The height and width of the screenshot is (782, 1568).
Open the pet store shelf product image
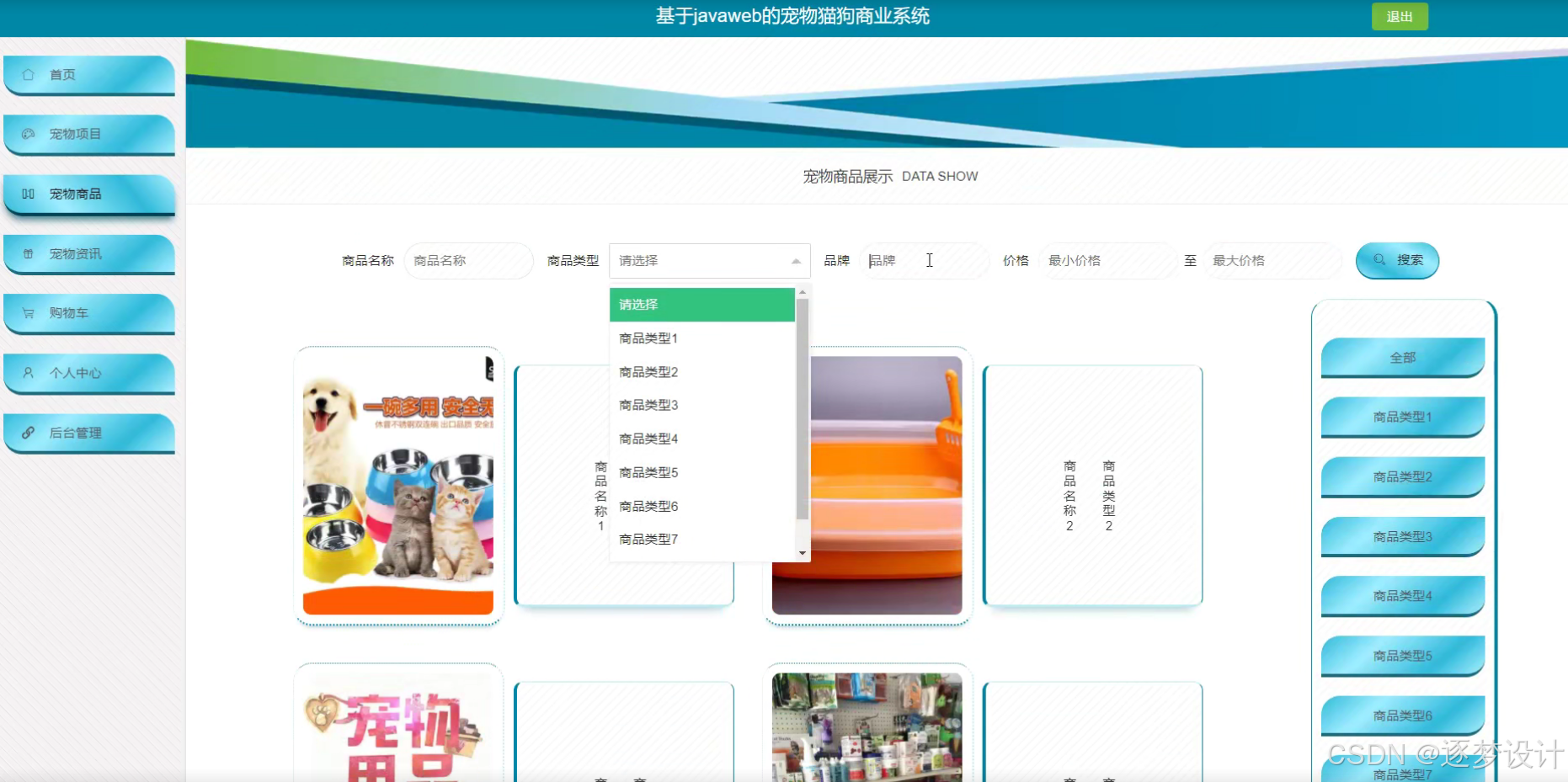[x=867, y=727]
